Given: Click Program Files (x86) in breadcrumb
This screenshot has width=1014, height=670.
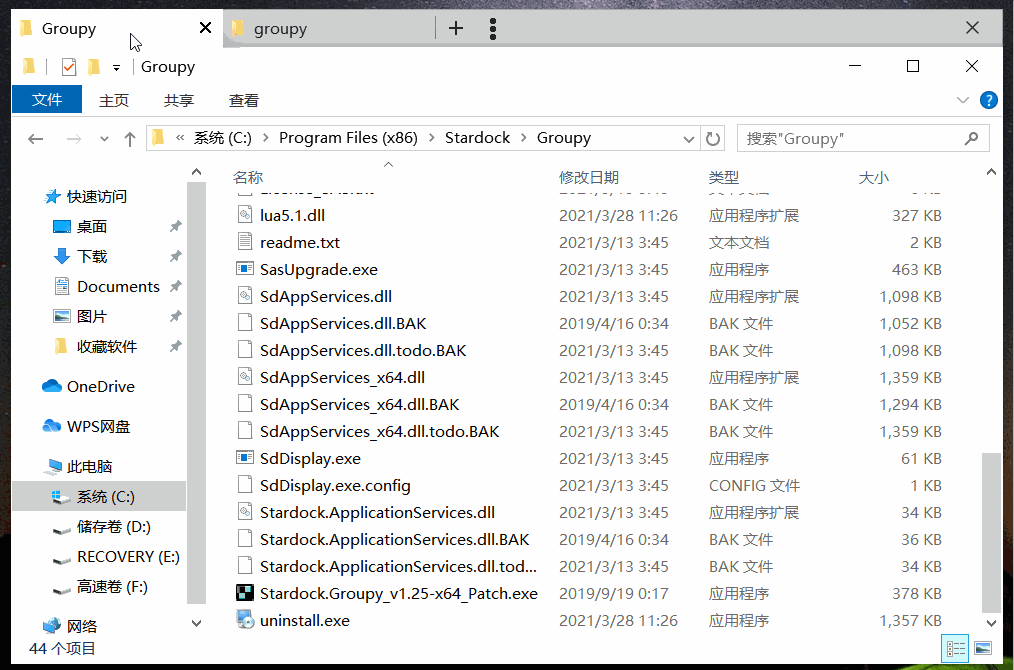Looking at the screenshot, I should pyautogui.click(x=348, y=138).
